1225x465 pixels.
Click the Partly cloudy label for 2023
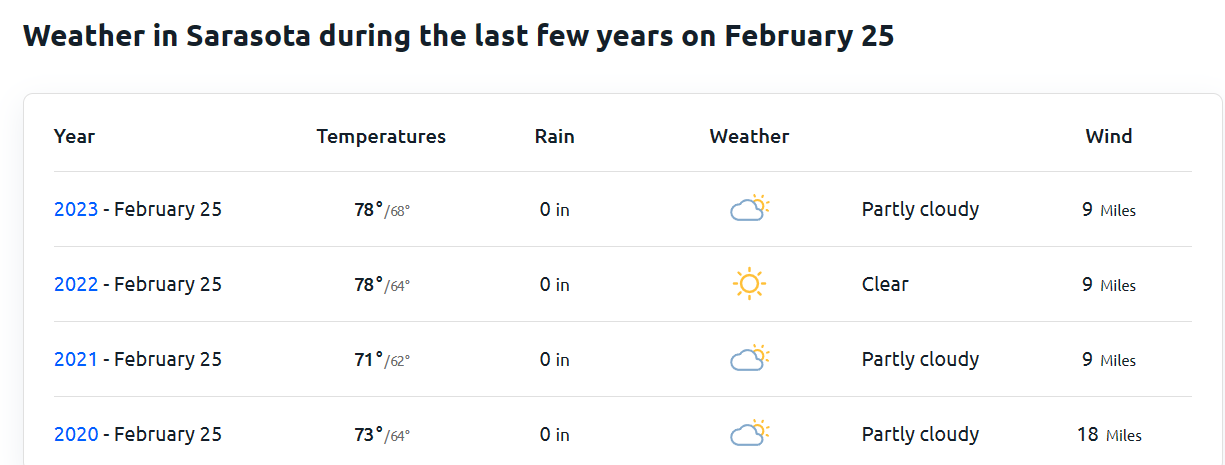(920, 209)
